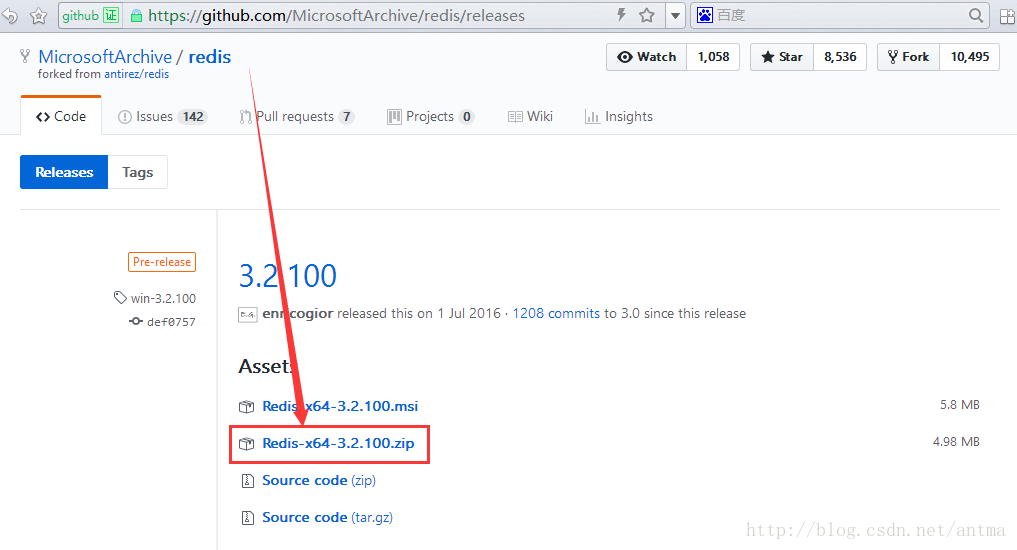Screen dimensions: 1017x550
Task: Click the watchers count 1,058
Action: coord(713,57)
